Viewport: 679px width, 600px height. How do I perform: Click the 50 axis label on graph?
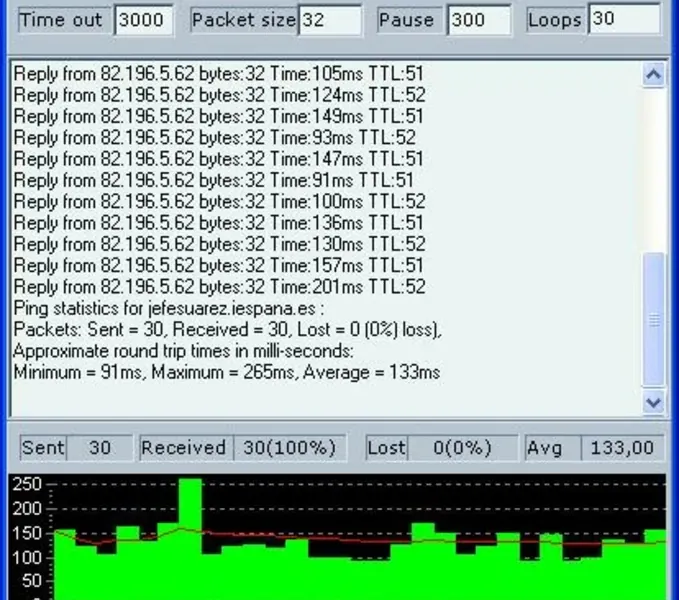(32, 581)
